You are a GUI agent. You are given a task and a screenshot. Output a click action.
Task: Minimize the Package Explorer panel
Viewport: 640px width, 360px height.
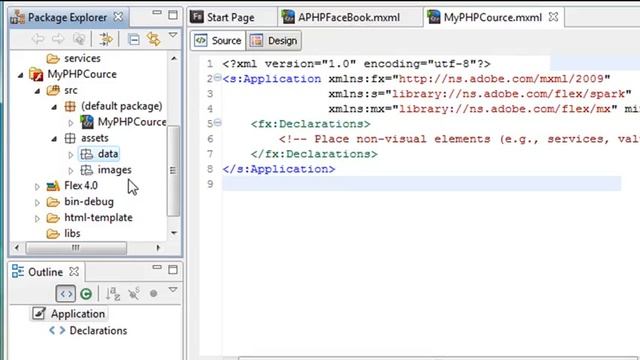coord(157,13)
